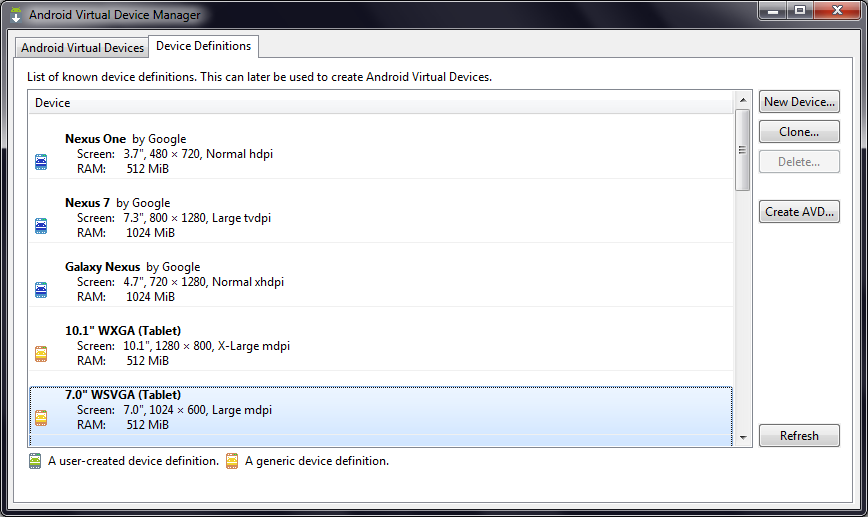The image size is (868, 517).
Task: Click "A user-created device definition." legend text
Action: tap(133, 461)
